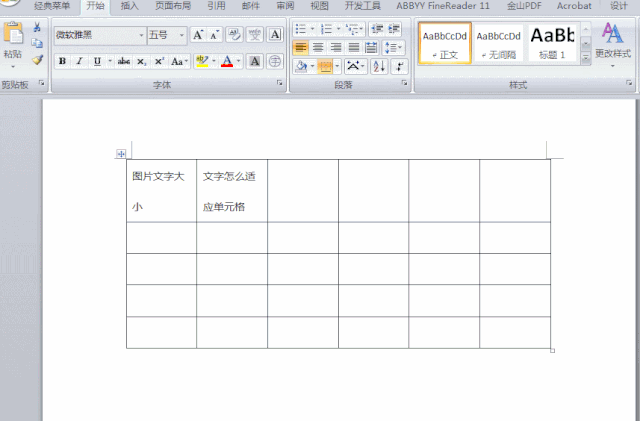640x421 pixels.
Task: Switch to the 页面布局 tab
Action: [173, 6]
